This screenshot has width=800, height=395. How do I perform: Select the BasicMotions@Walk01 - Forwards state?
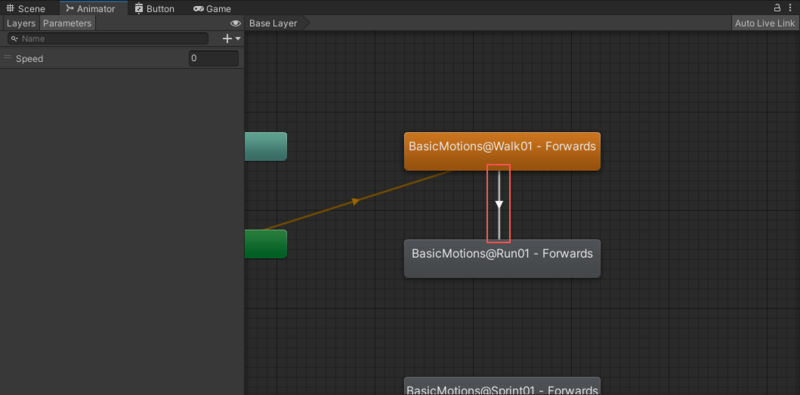tap(502, 151)
